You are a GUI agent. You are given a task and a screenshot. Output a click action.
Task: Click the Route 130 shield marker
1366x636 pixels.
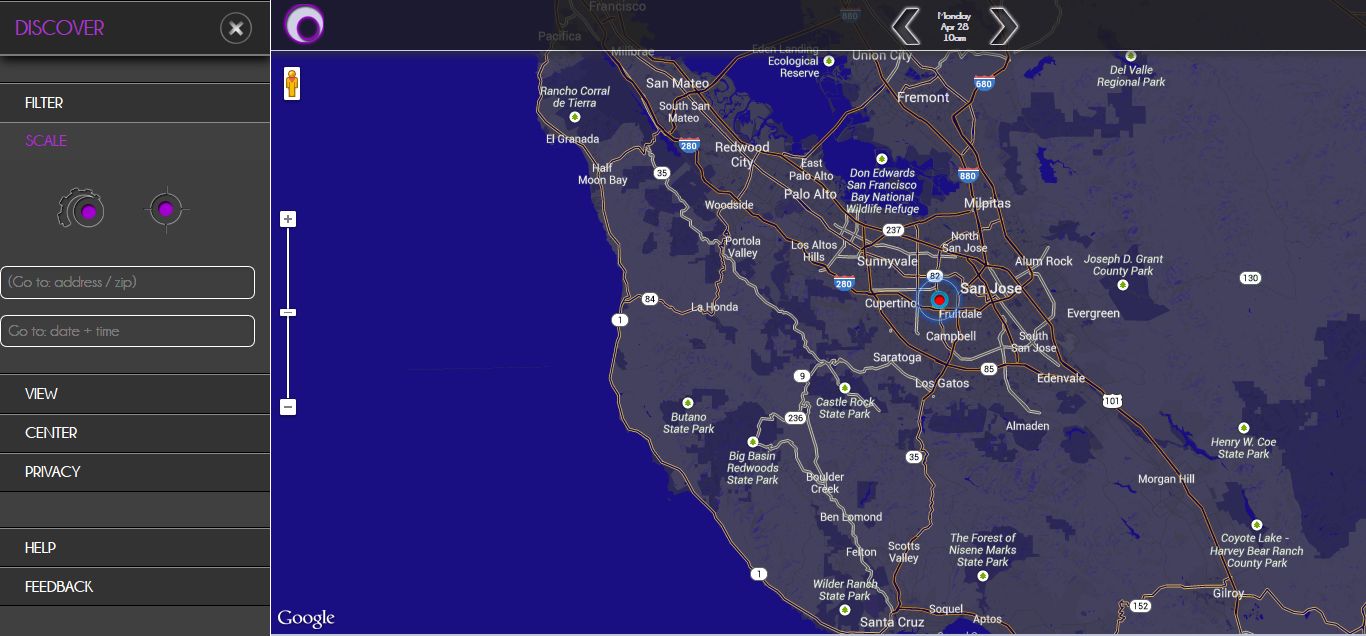click(x=1249, y=277)
